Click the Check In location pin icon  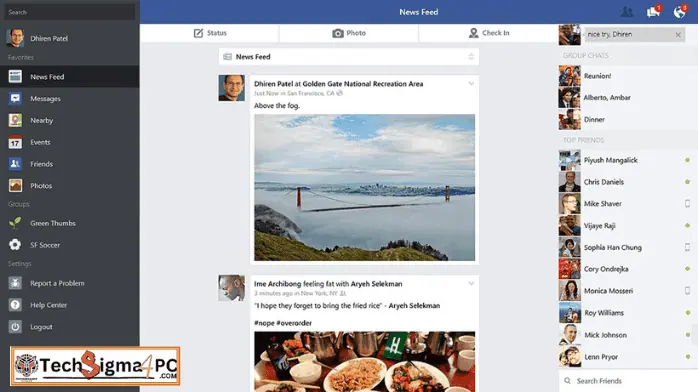coord(474,33)
